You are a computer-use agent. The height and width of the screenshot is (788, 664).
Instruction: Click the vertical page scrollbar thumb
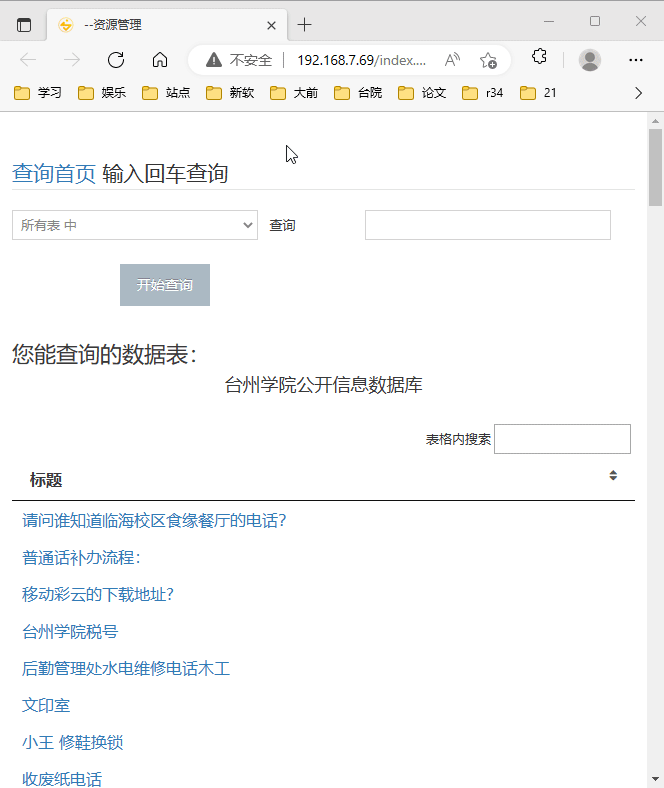(655, 166)
